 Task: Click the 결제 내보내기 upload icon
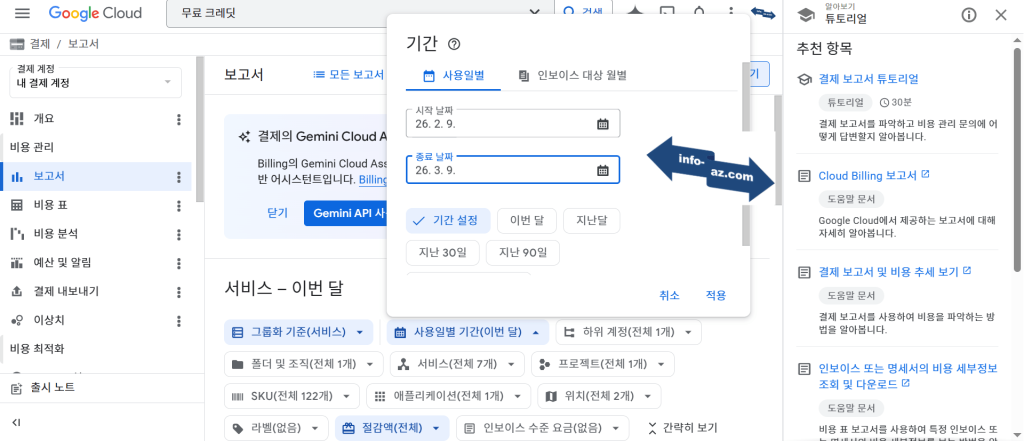17,292
